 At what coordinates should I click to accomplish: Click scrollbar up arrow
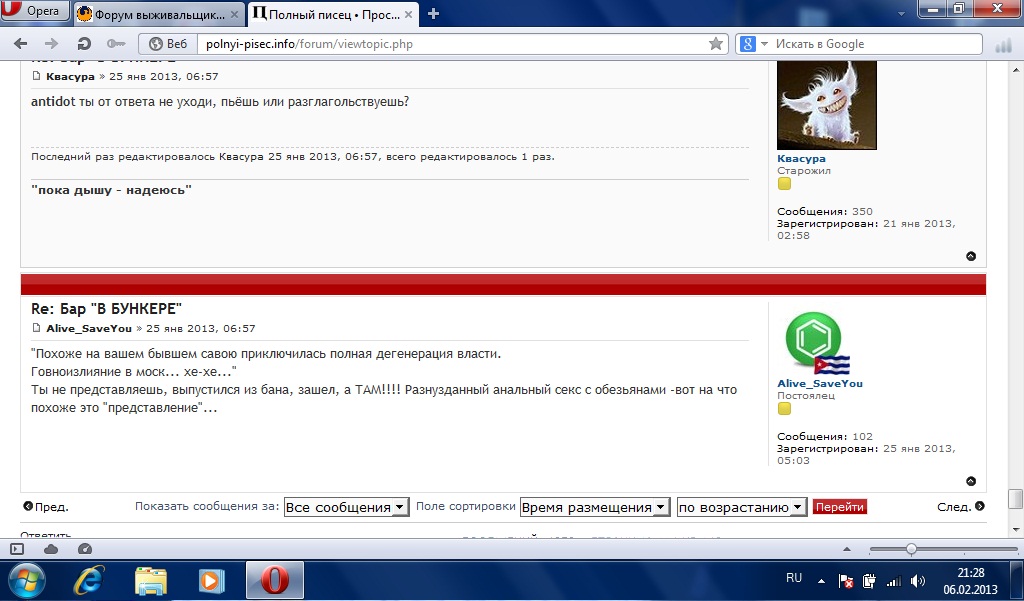[x=1016, y=69]
